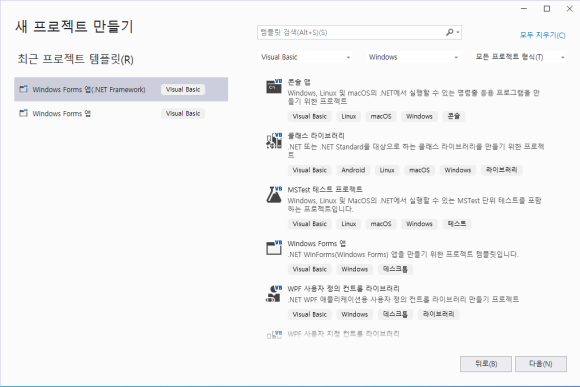Viewport: 580px width, 387px height.
Task: Click the 라이브러리 tag under 클래스 라이브러리
Action: 502,170
